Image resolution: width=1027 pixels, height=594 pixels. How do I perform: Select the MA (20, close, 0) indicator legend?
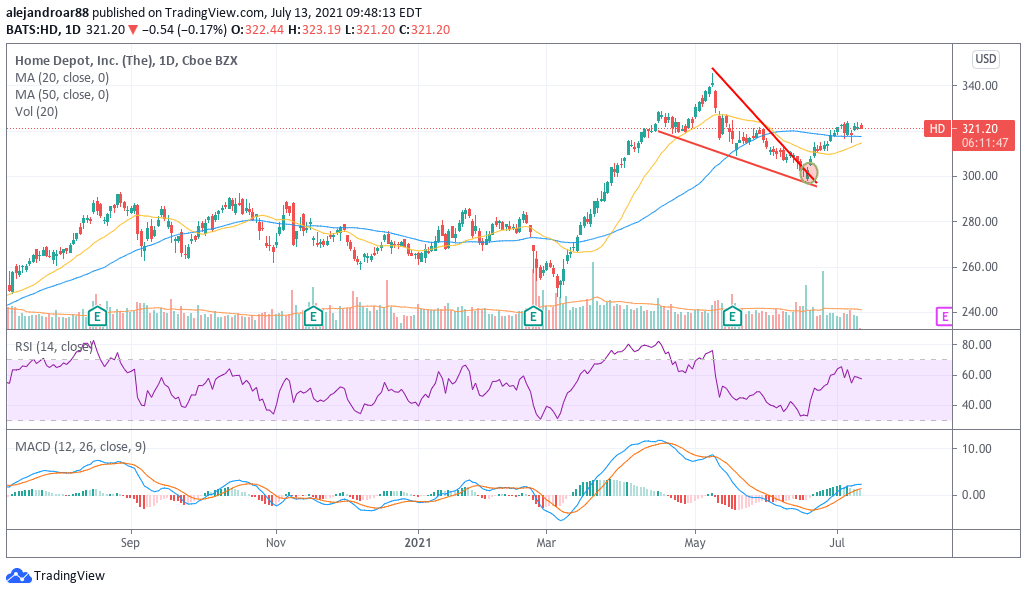[62, 77]
